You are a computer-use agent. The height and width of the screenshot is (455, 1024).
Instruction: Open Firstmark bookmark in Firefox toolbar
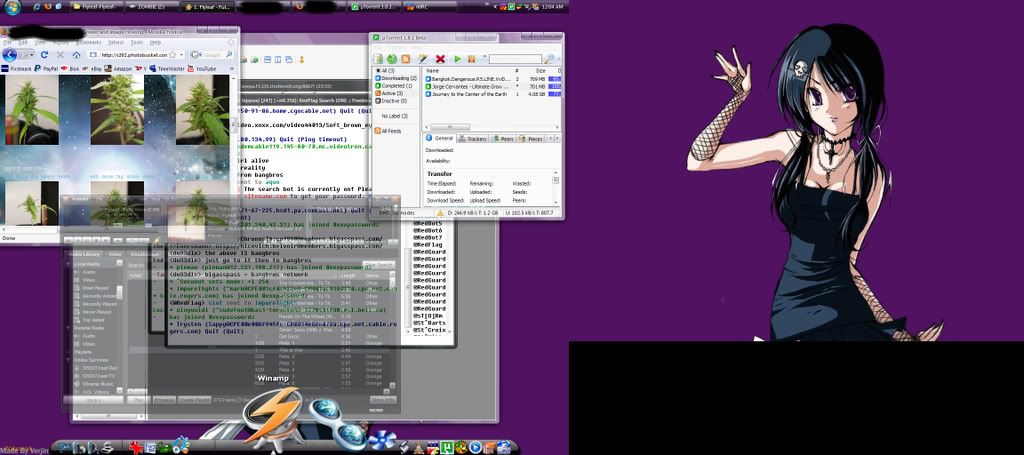(16, 69)
